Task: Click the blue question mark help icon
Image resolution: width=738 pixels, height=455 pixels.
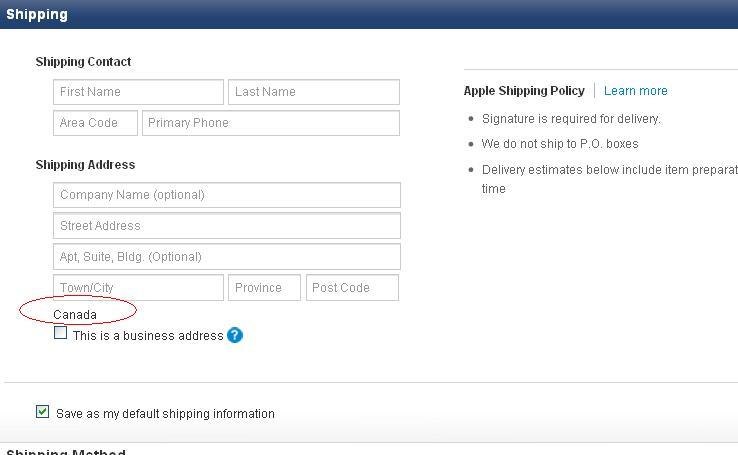Action: click(235, 335)
